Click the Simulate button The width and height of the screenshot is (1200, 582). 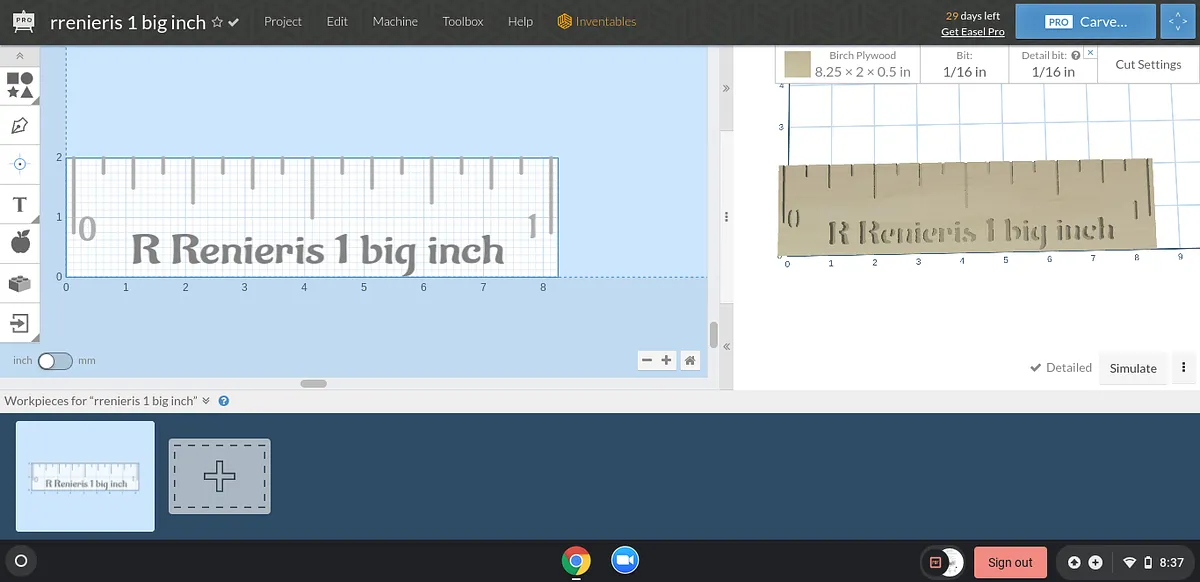tap(1133, 368)
